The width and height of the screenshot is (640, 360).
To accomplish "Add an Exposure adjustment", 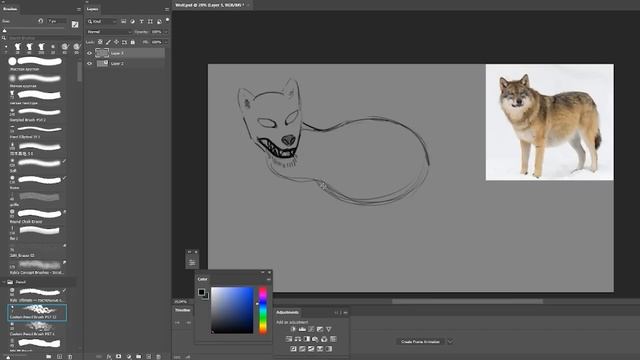I will 320,329.
